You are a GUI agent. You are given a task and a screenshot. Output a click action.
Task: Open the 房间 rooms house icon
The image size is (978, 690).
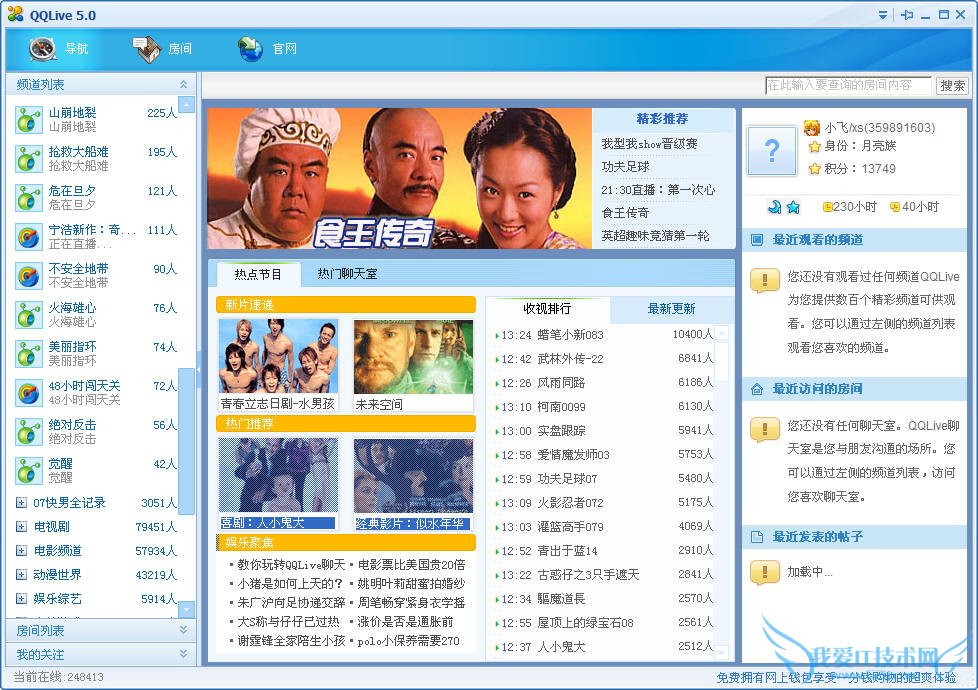coord(147,49)
